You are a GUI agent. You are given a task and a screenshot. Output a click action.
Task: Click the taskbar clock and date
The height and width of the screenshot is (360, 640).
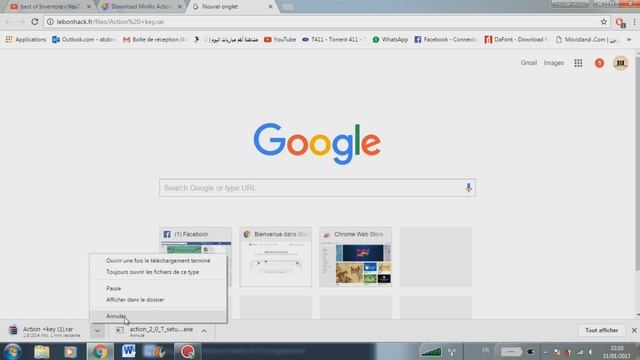[616, 352]
